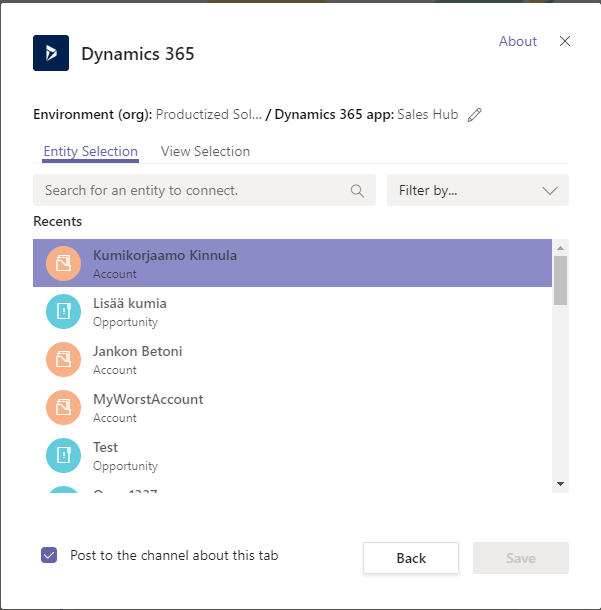Click the Lisää kumia opportunity icon
The image size is (601, 610).
click(63, 311)
